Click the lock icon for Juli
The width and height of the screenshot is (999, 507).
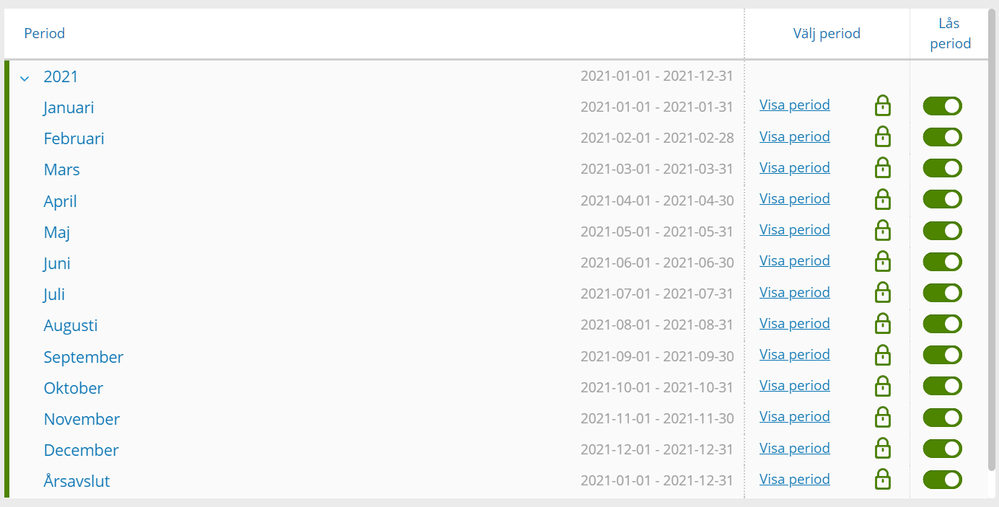(882, 293)
